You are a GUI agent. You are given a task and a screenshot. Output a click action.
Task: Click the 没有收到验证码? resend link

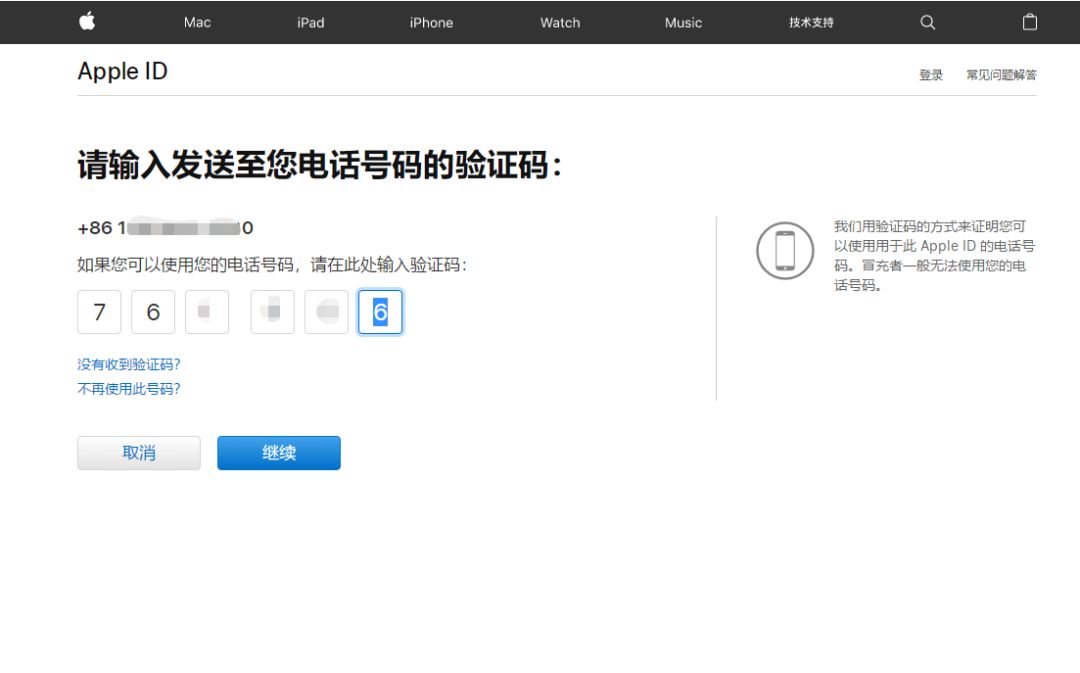(127, 365)
